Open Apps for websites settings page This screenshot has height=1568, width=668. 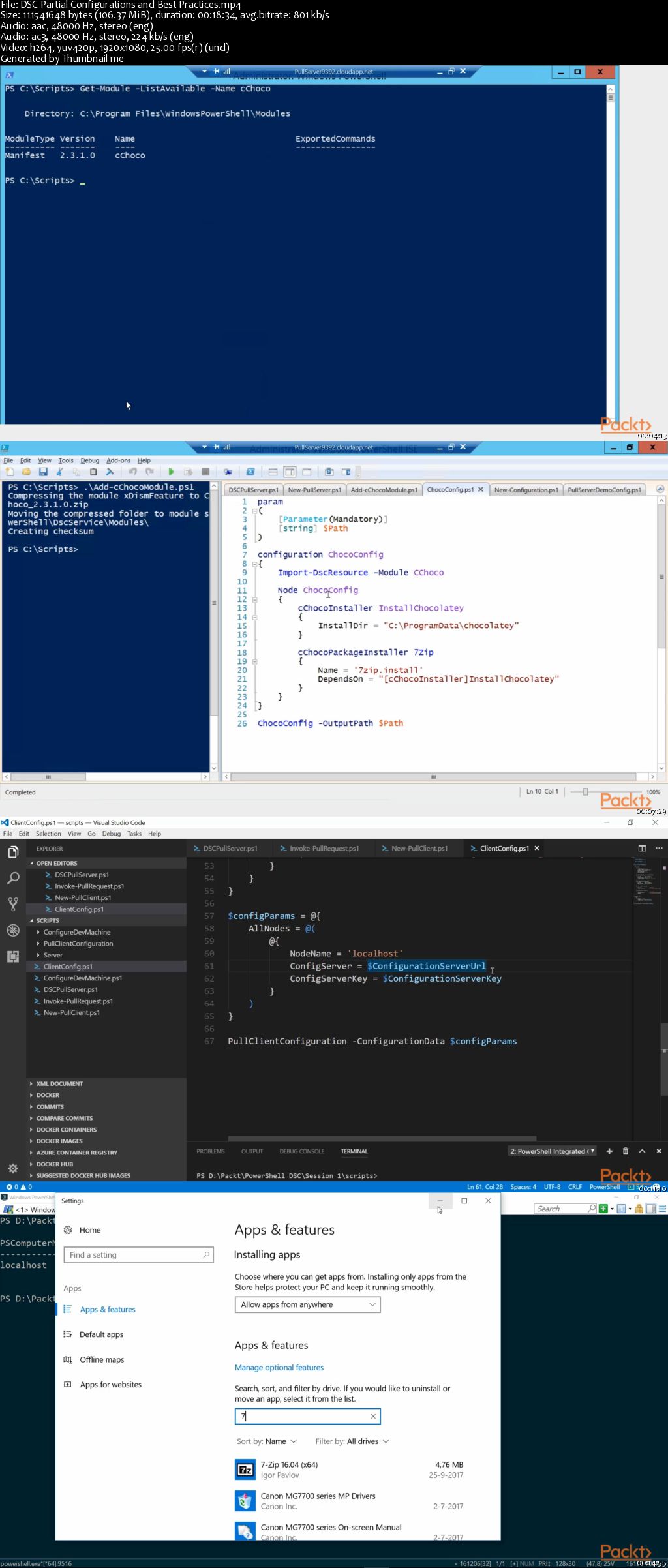pyautogui.click(x=110, y=1384)
